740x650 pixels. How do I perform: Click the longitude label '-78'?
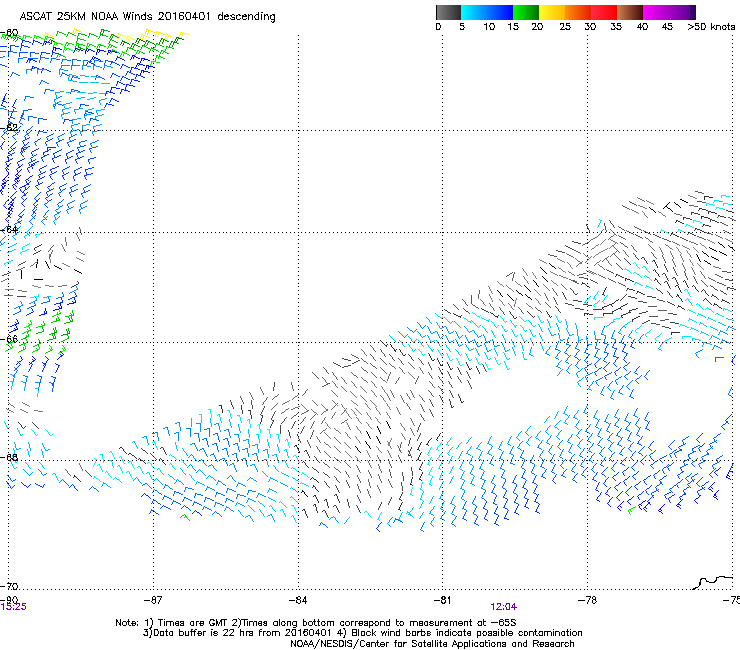(587, 600)
